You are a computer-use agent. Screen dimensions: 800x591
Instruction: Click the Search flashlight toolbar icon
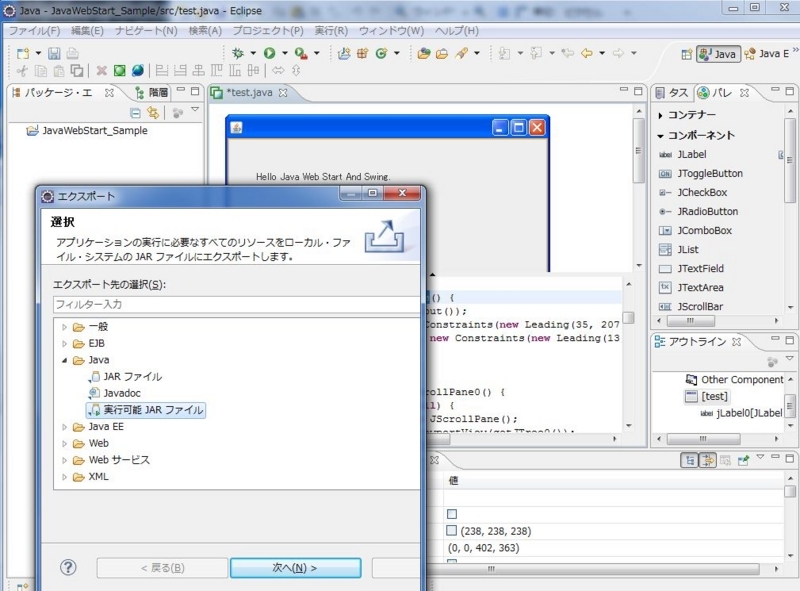462,53
